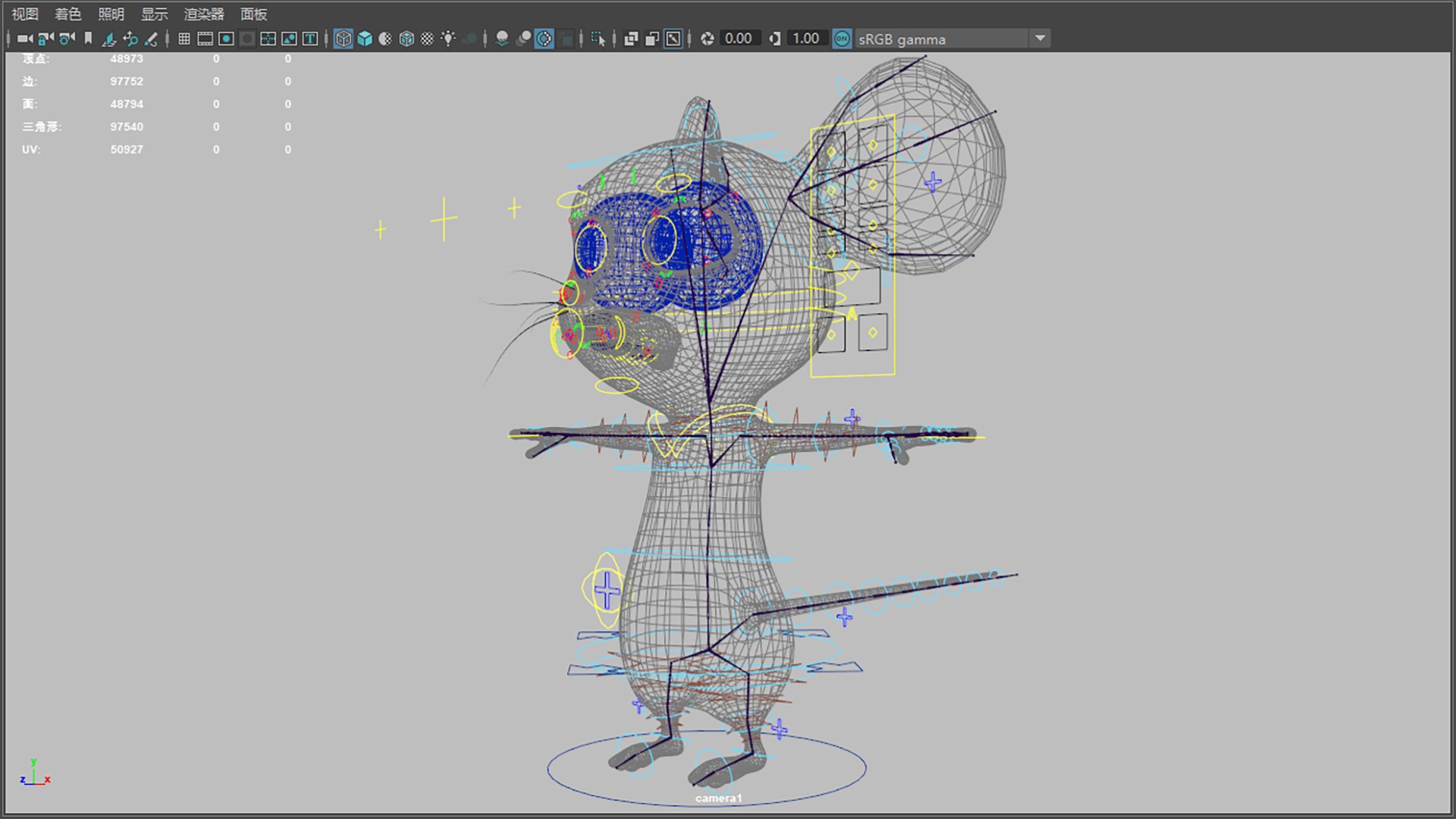Screen dimensions: 1456x819
Task: Toggle the Textured checker icon
Action: (428, 39)
